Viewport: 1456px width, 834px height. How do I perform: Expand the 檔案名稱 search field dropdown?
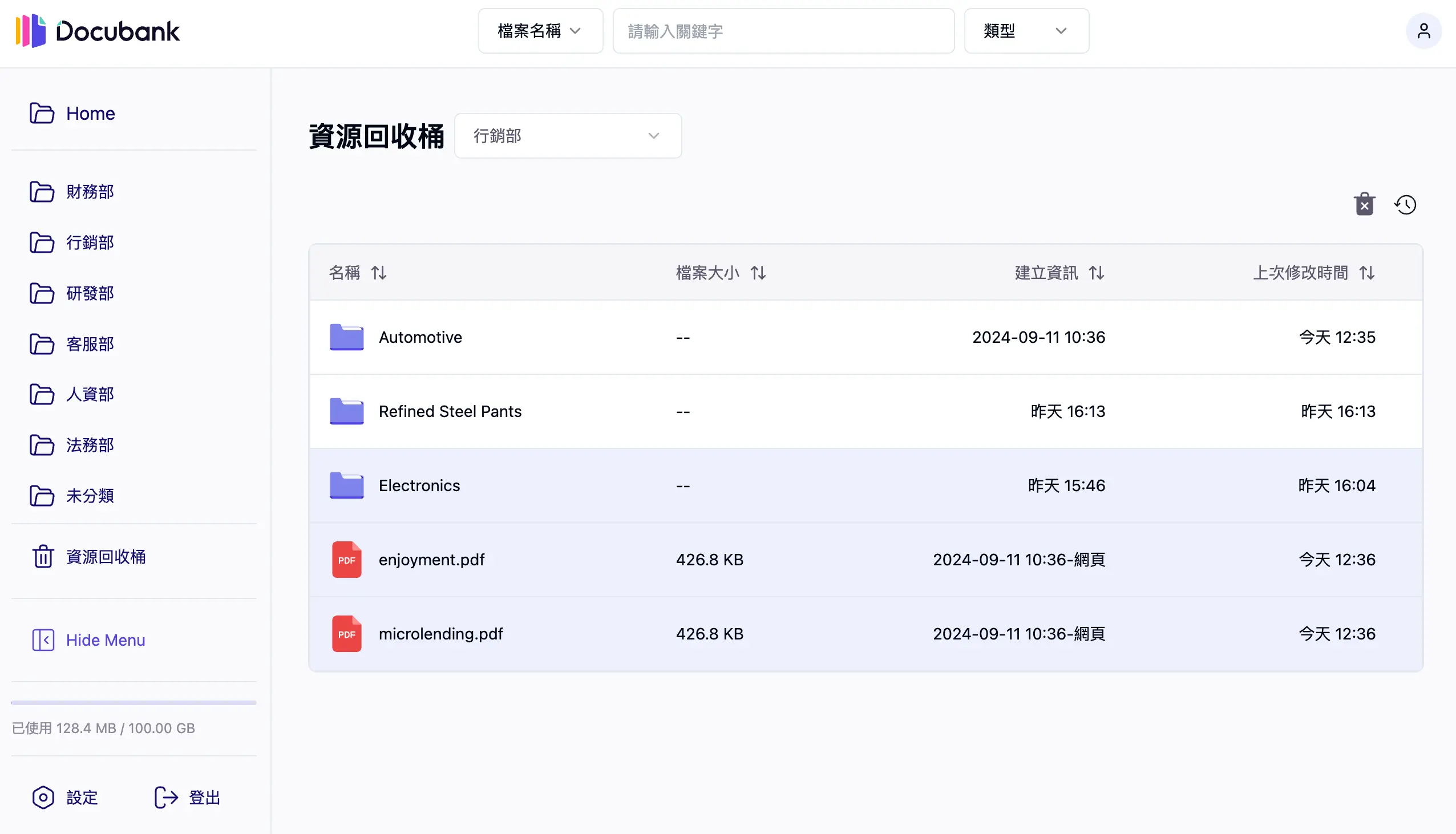540,31
